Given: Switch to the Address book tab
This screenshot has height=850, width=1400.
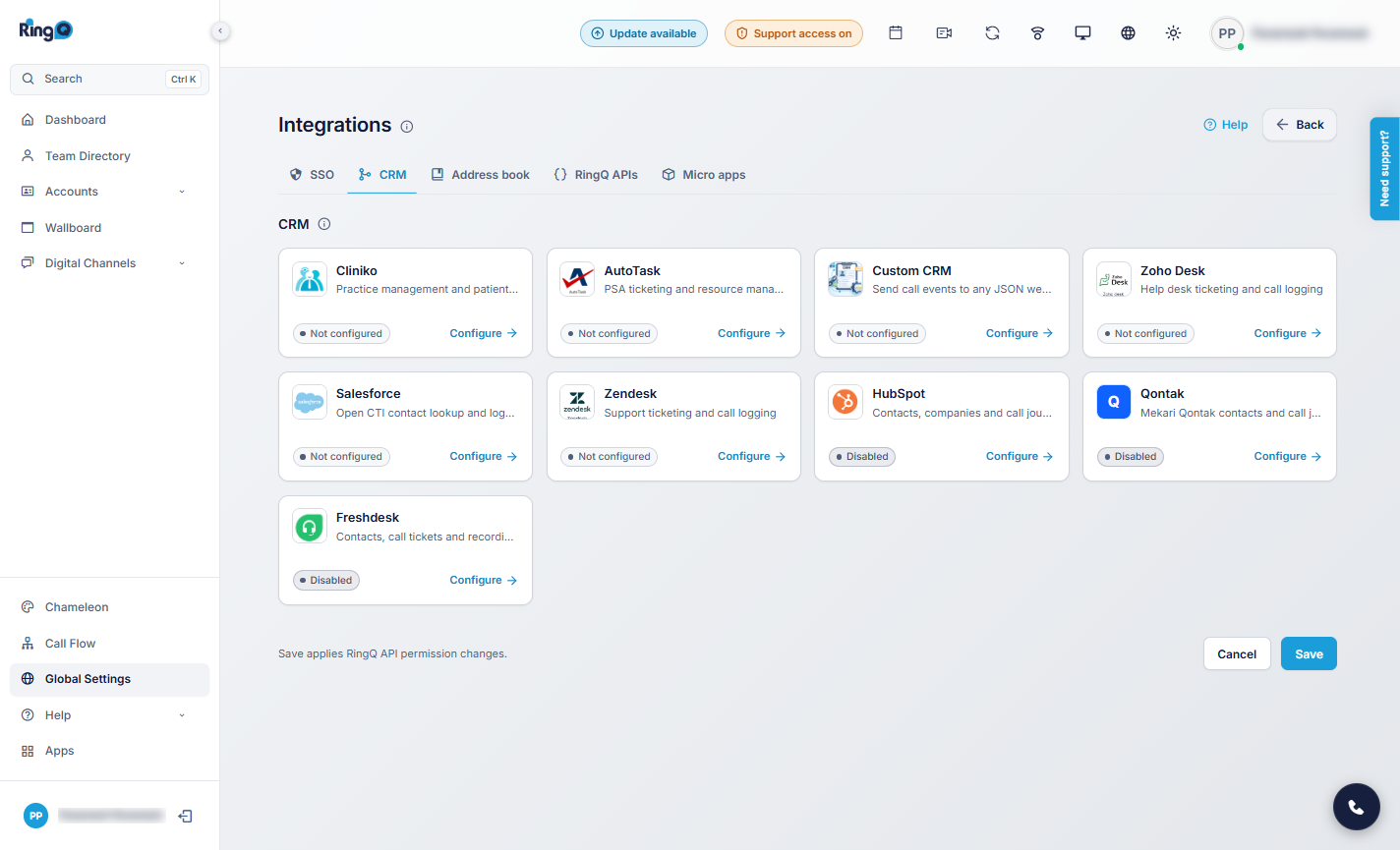Looking at the screenshot, I should [x=481, y=175].
